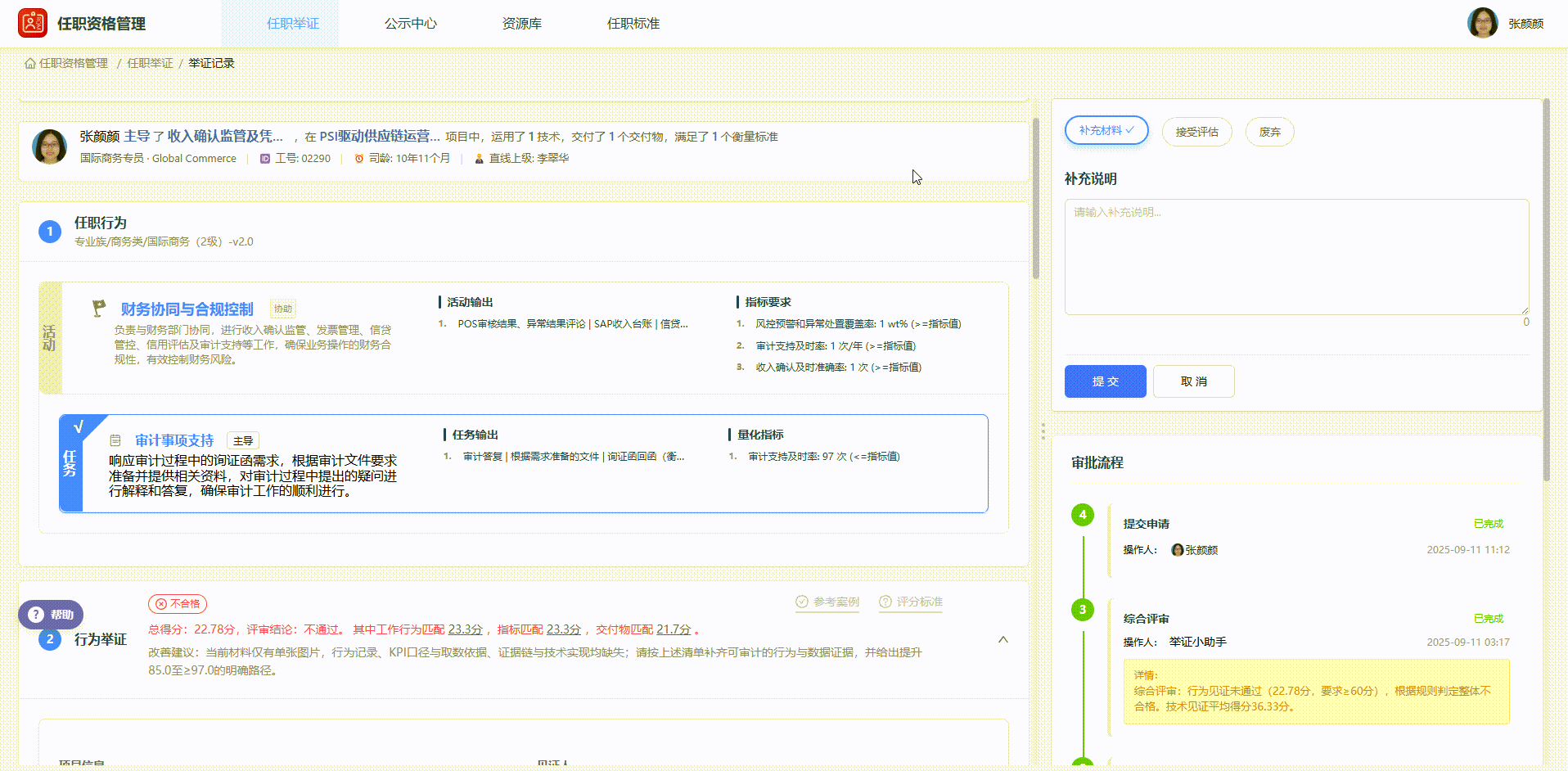1568x771 pixels.
Task: Open the 资源库 tab
Action: click(521, 24)
